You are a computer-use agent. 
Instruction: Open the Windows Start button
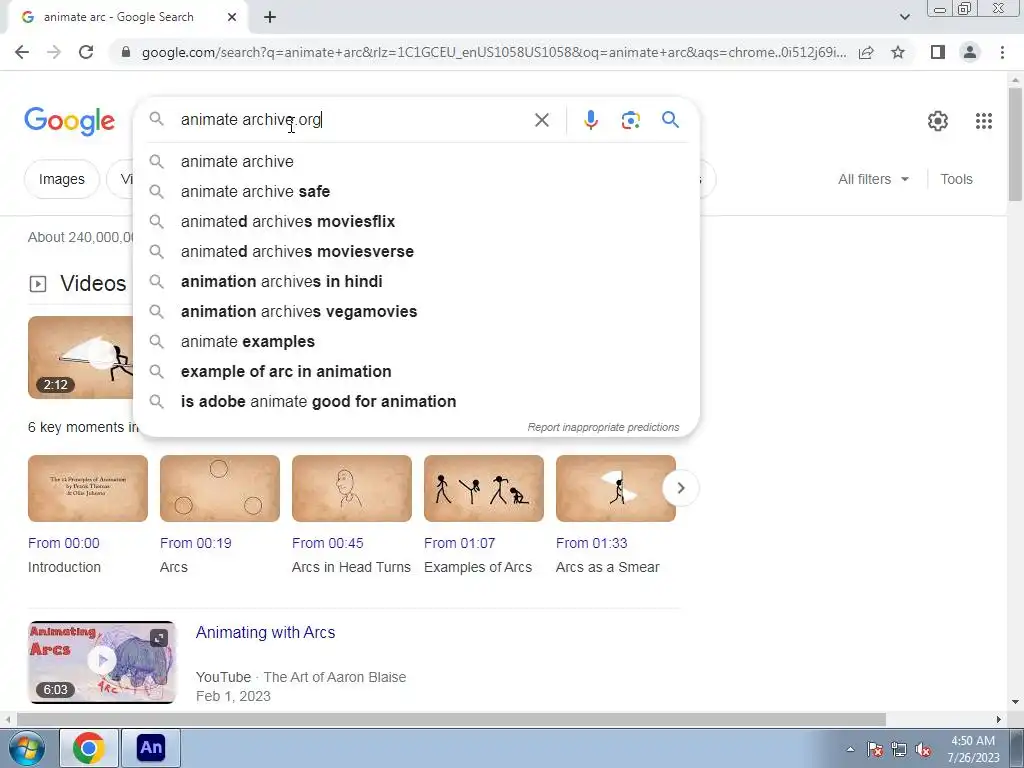click(25, 748)
